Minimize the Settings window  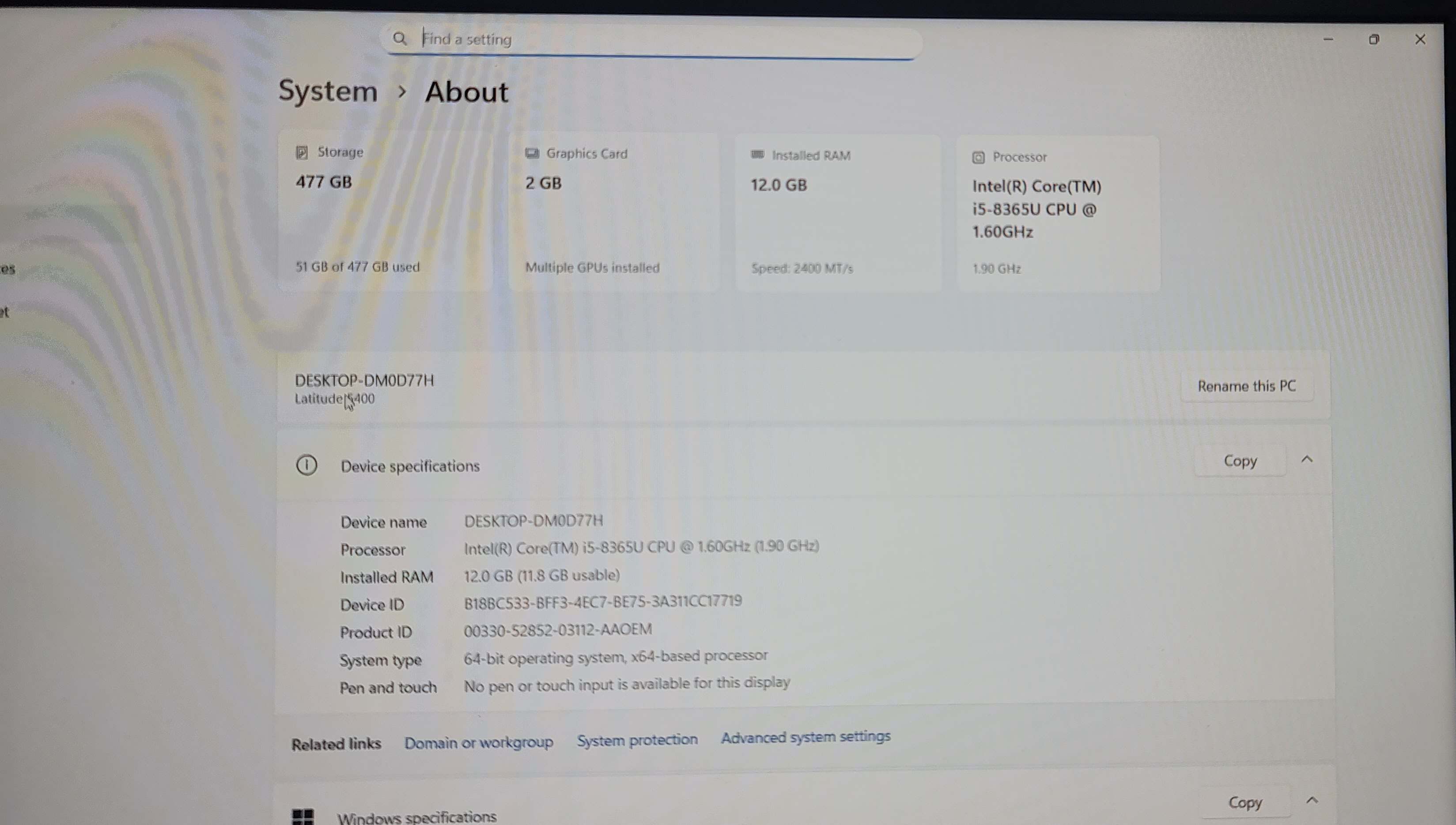(1328, 39)
